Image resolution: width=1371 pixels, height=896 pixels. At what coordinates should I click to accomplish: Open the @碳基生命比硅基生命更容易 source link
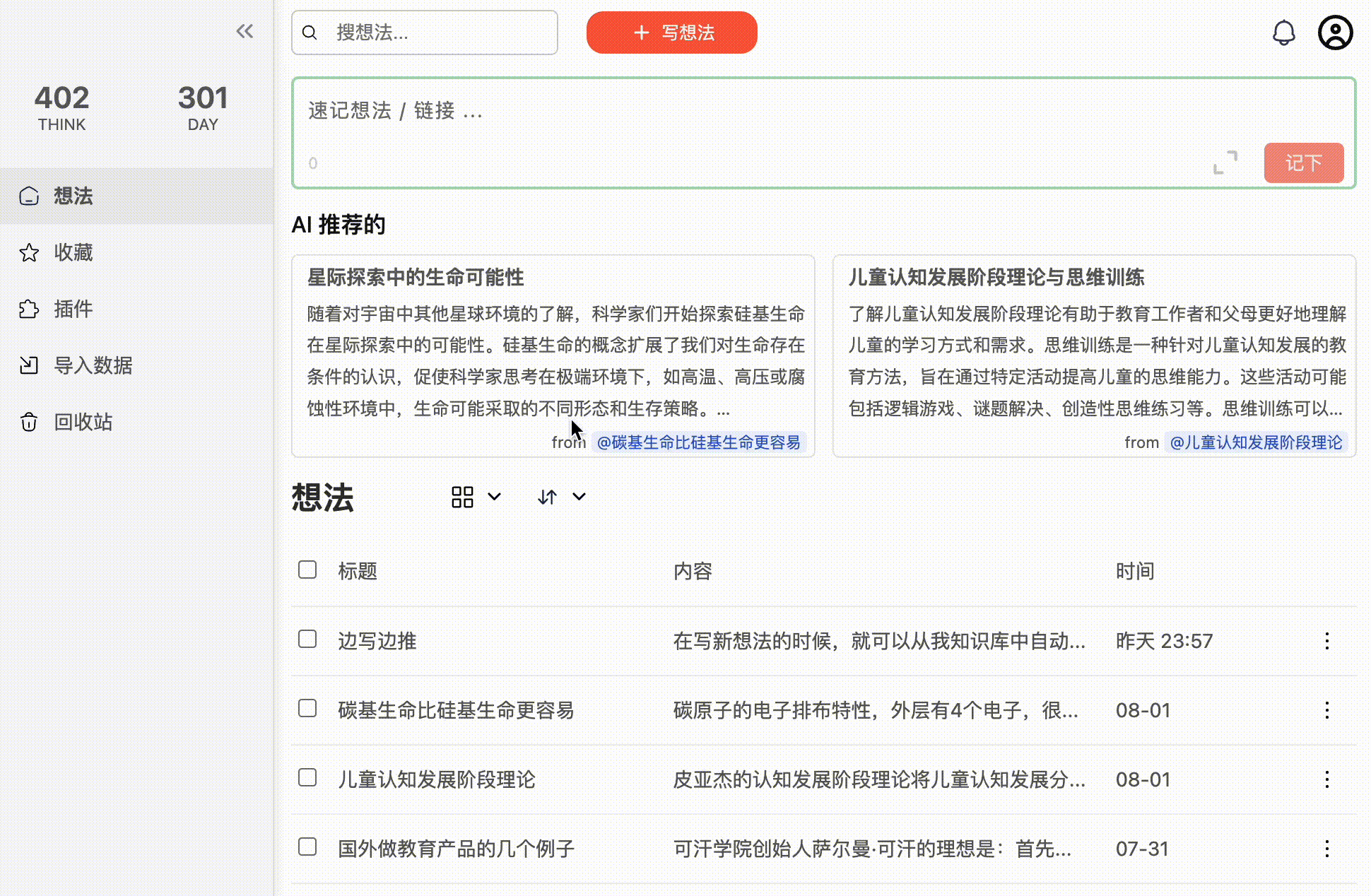pyautogui.click(x=698, y=442)
